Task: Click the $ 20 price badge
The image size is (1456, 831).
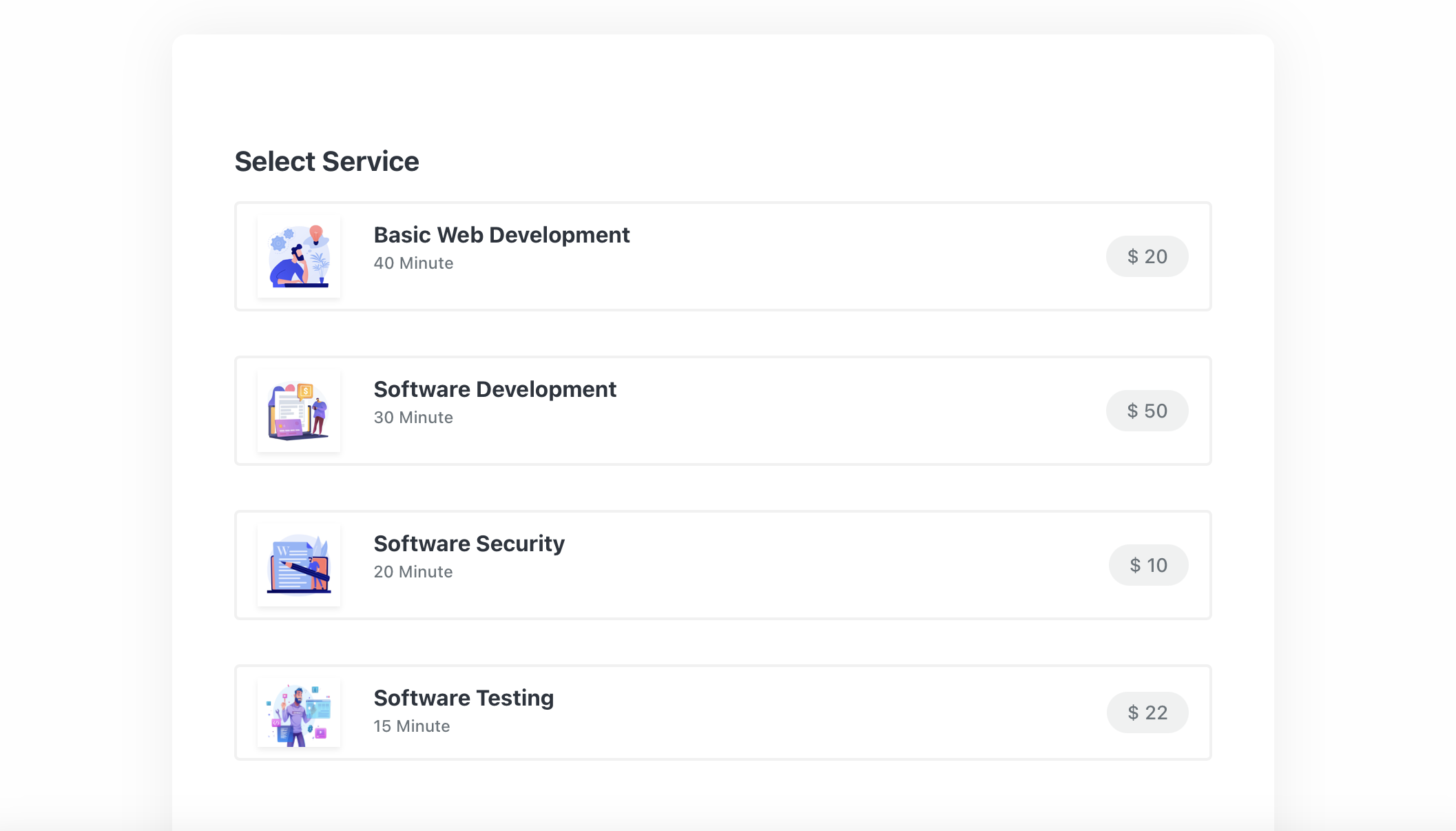Action: [x=1147, y=256]
